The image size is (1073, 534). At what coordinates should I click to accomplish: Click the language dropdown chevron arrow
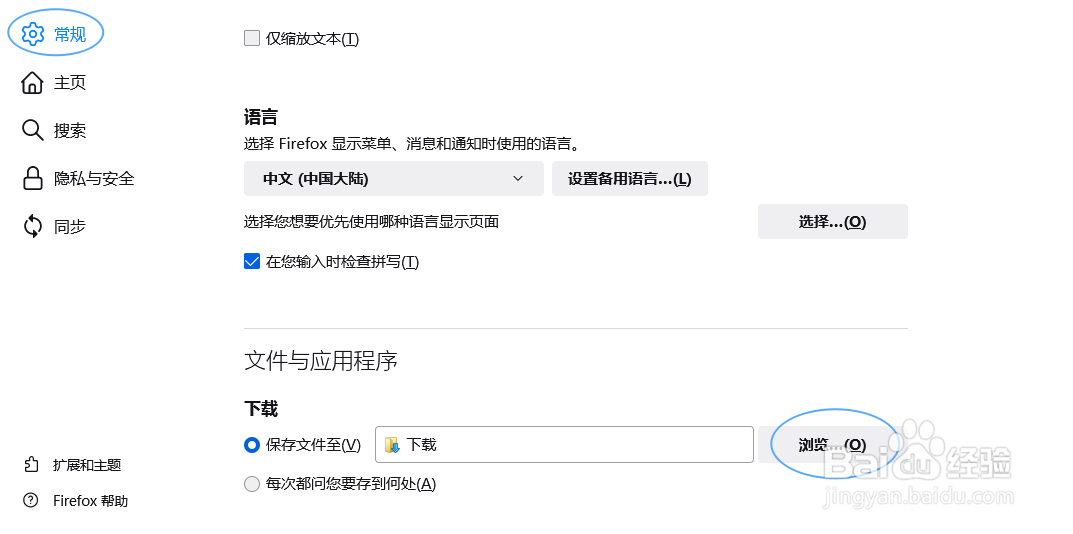[x=518, y=179]
